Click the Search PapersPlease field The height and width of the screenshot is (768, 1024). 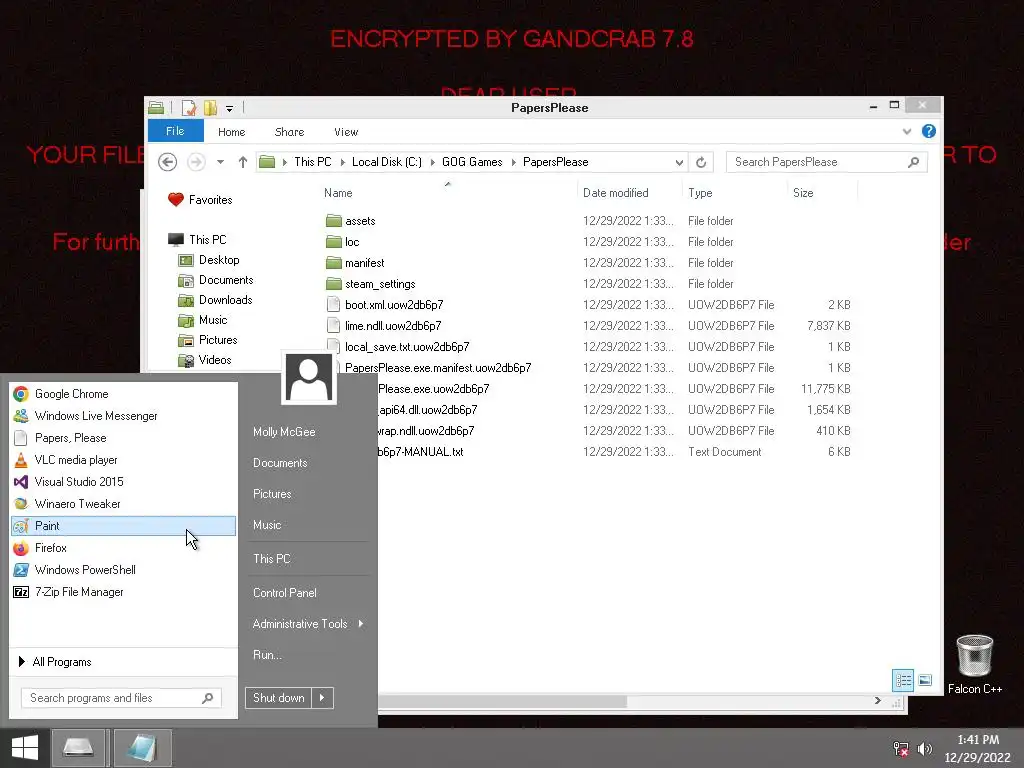826,162
